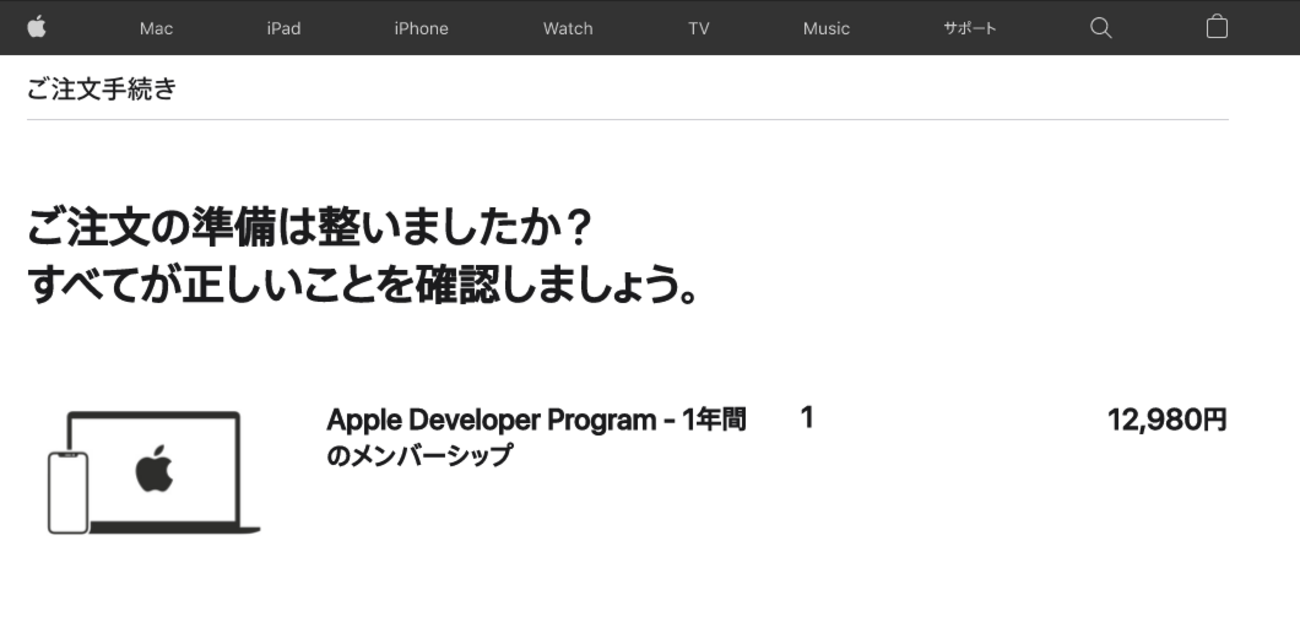Select iPhone in the navigation bar

point(421,28)
